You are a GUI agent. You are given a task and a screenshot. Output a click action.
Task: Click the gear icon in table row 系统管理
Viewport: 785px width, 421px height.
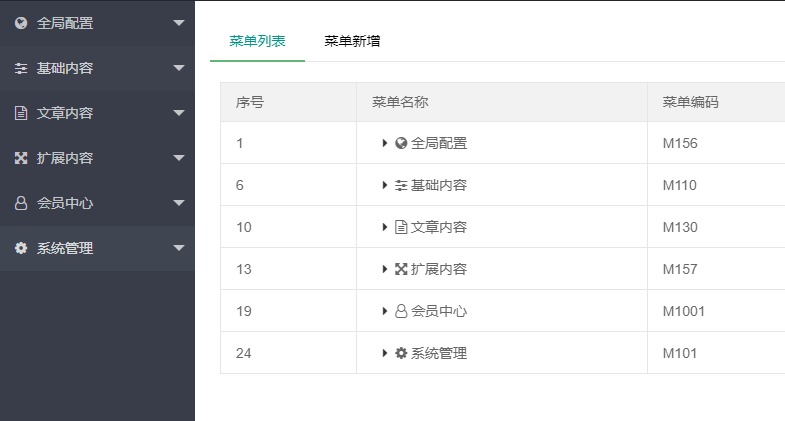[x=401, y=353]
